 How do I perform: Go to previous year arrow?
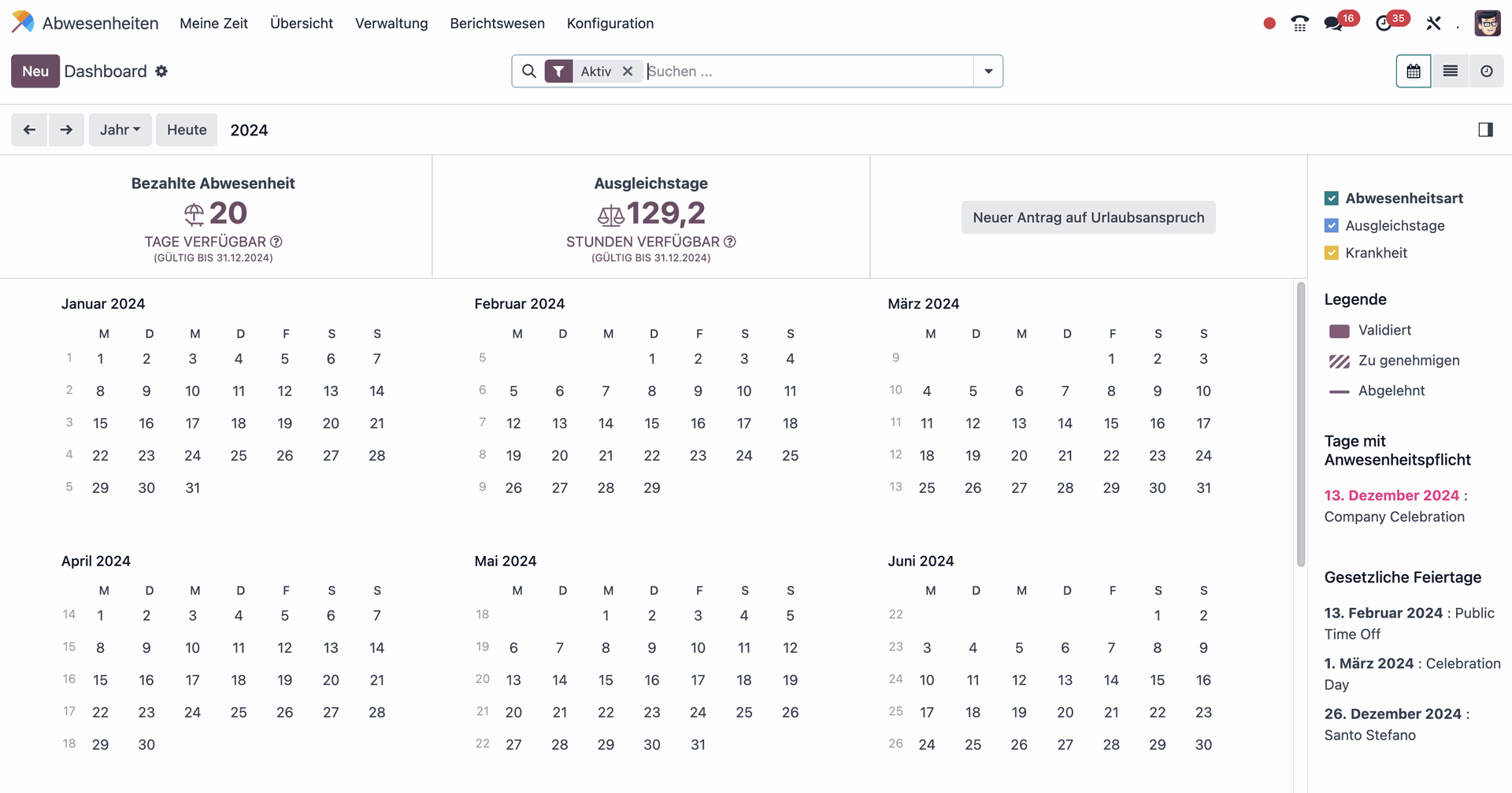(29, 130)
